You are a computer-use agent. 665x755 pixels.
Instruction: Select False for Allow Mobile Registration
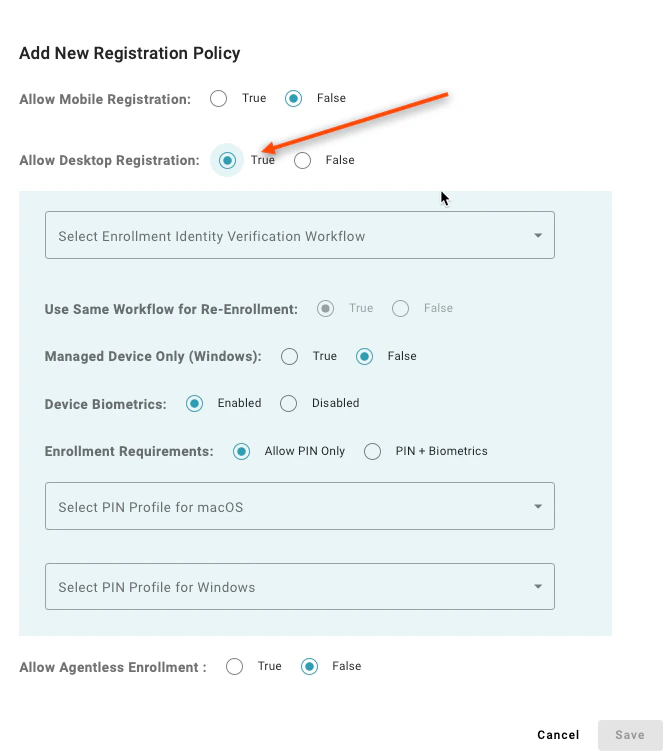tap(293, 98)
